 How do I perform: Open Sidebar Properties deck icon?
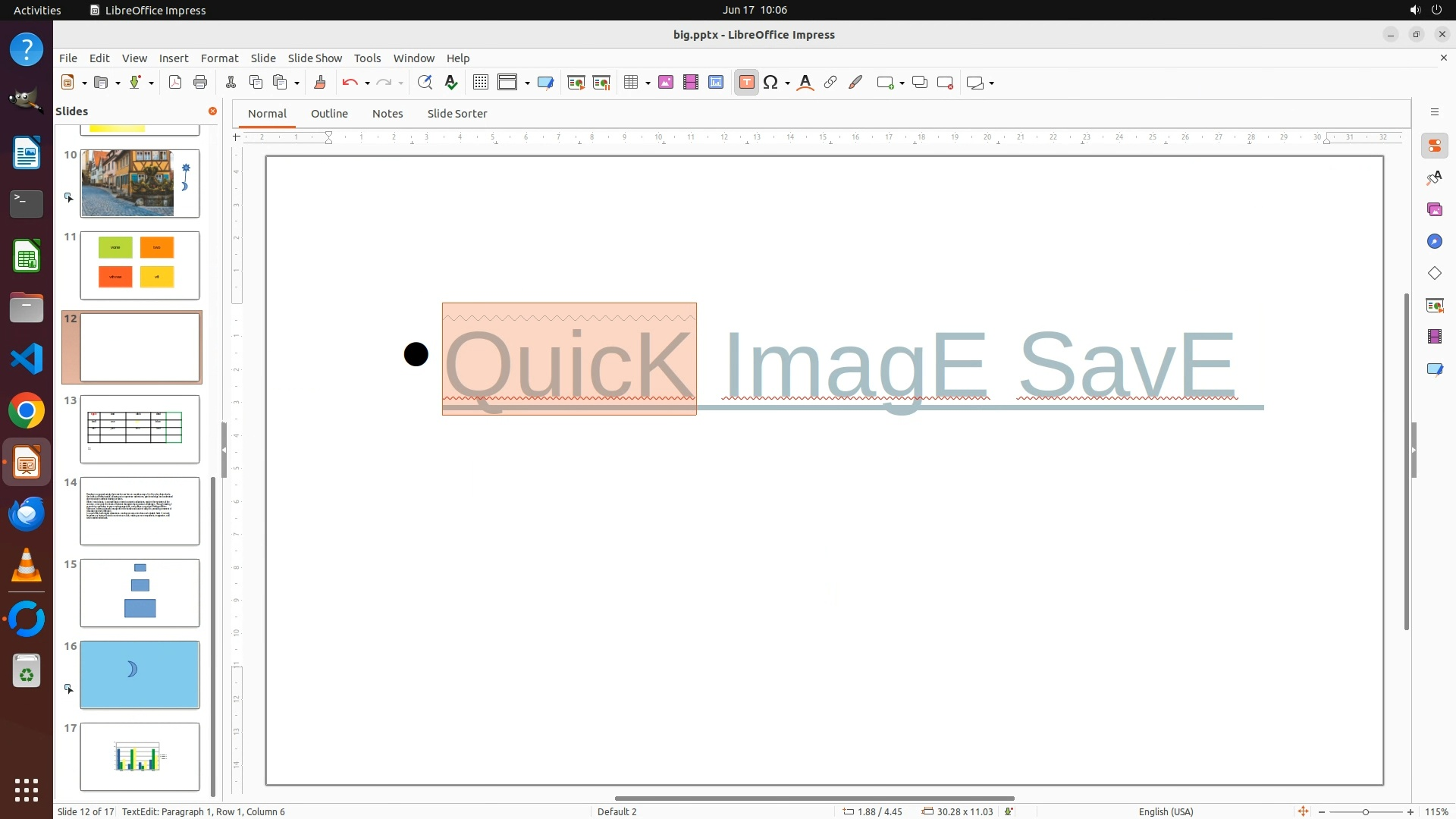pos(1434,146)
